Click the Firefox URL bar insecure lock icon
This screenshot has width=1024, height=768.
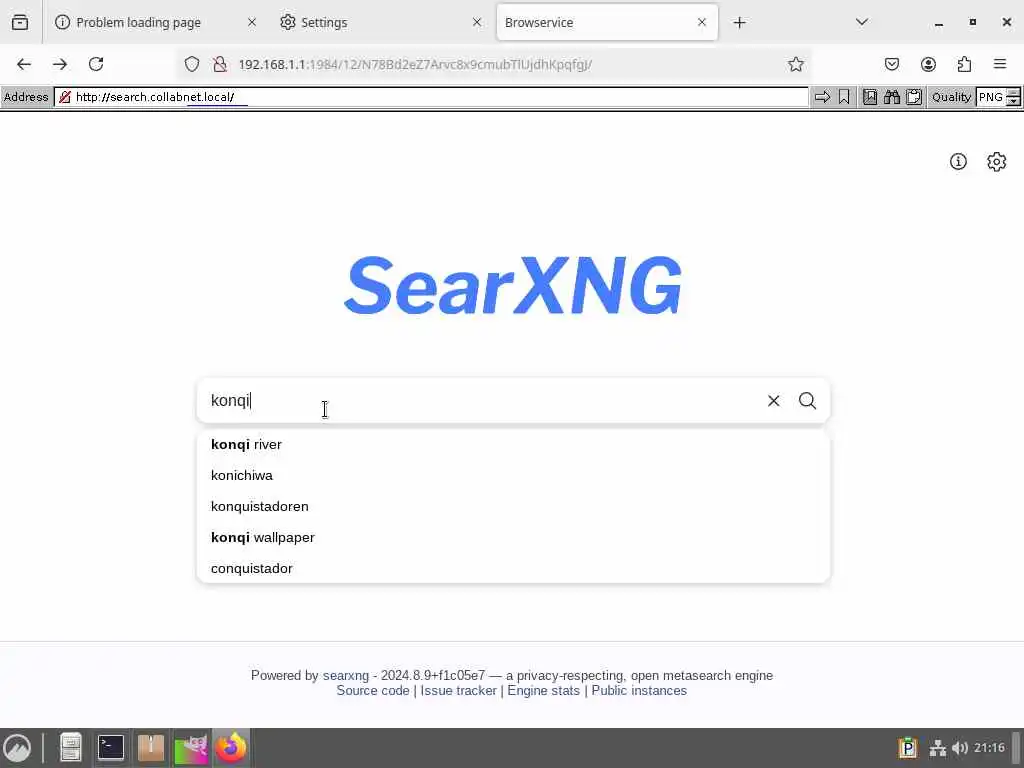219,64
